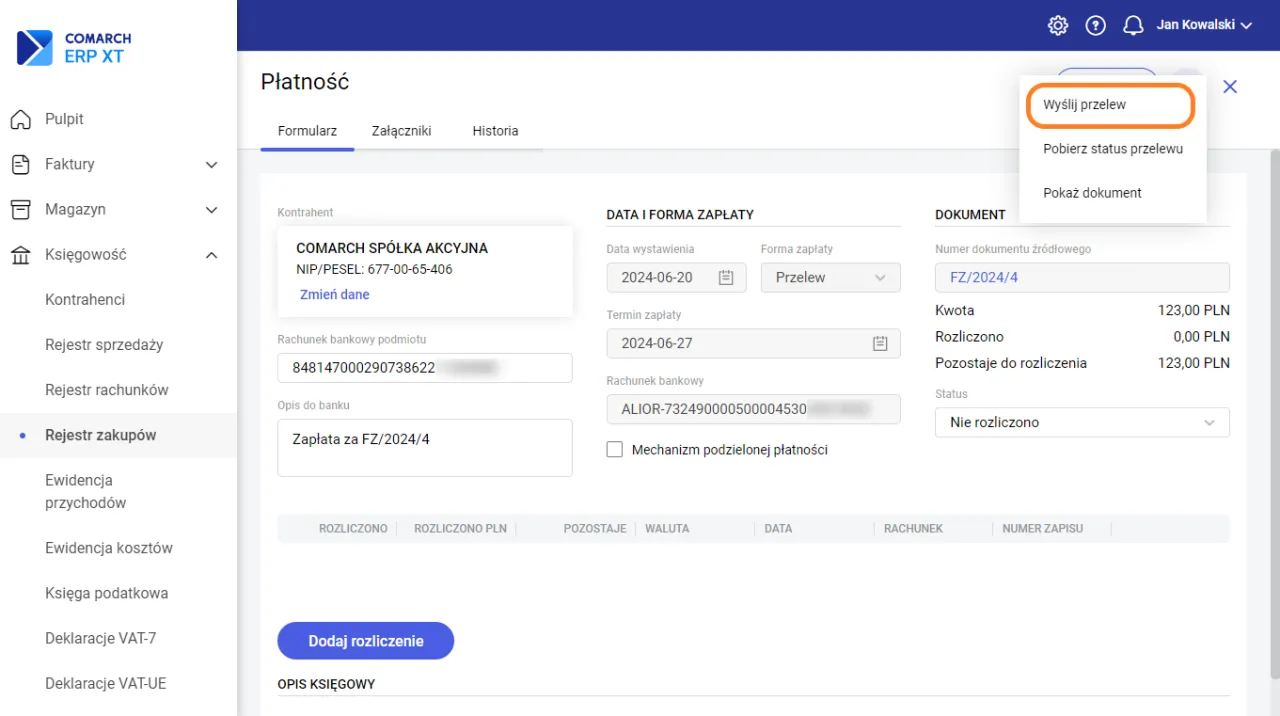Choose Pobierz status przelewu
Viewport: 1280px width, 716px height.
(x=1112, y=149)
